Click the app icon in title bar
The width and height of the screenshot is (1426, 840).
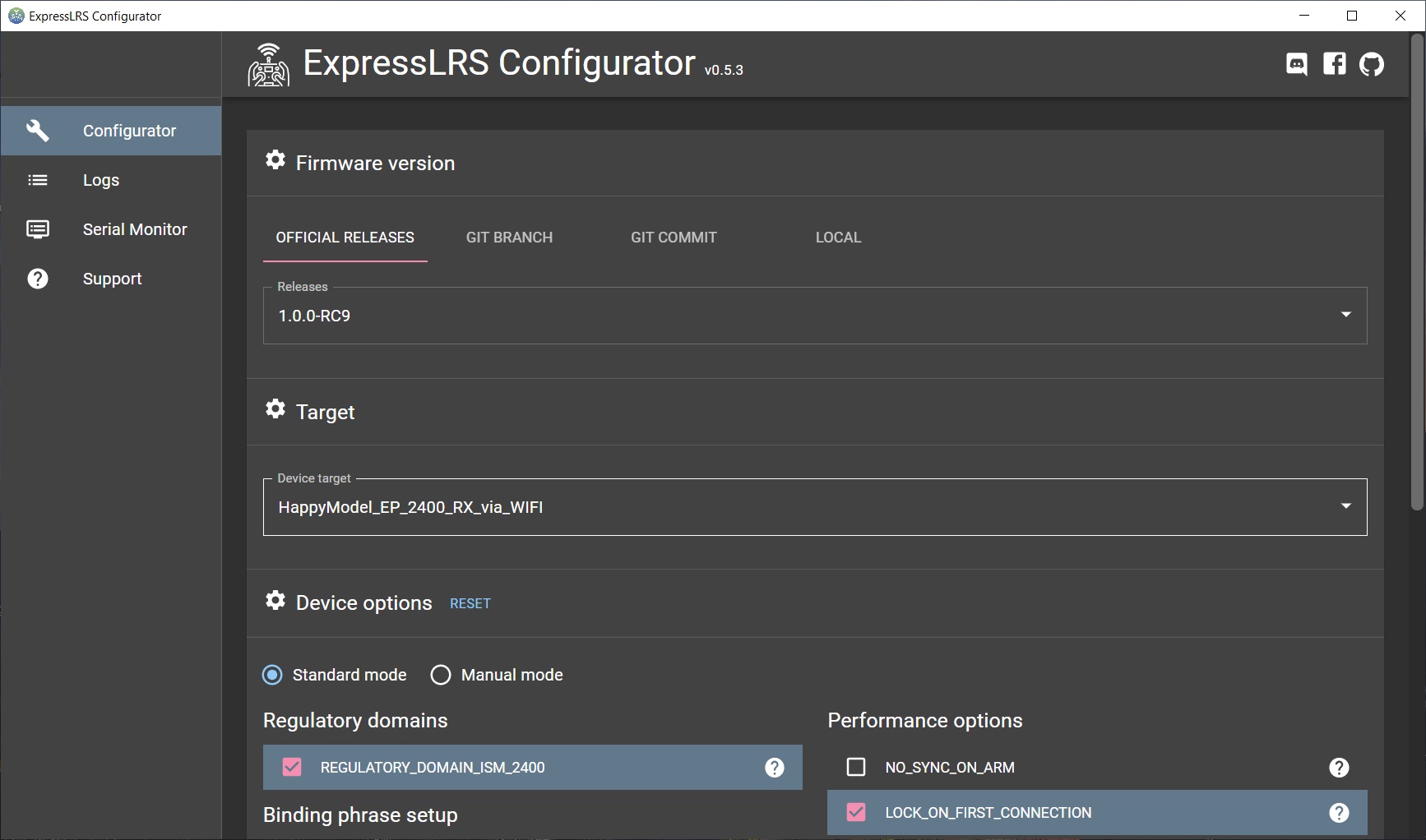[x=16, y=16]
